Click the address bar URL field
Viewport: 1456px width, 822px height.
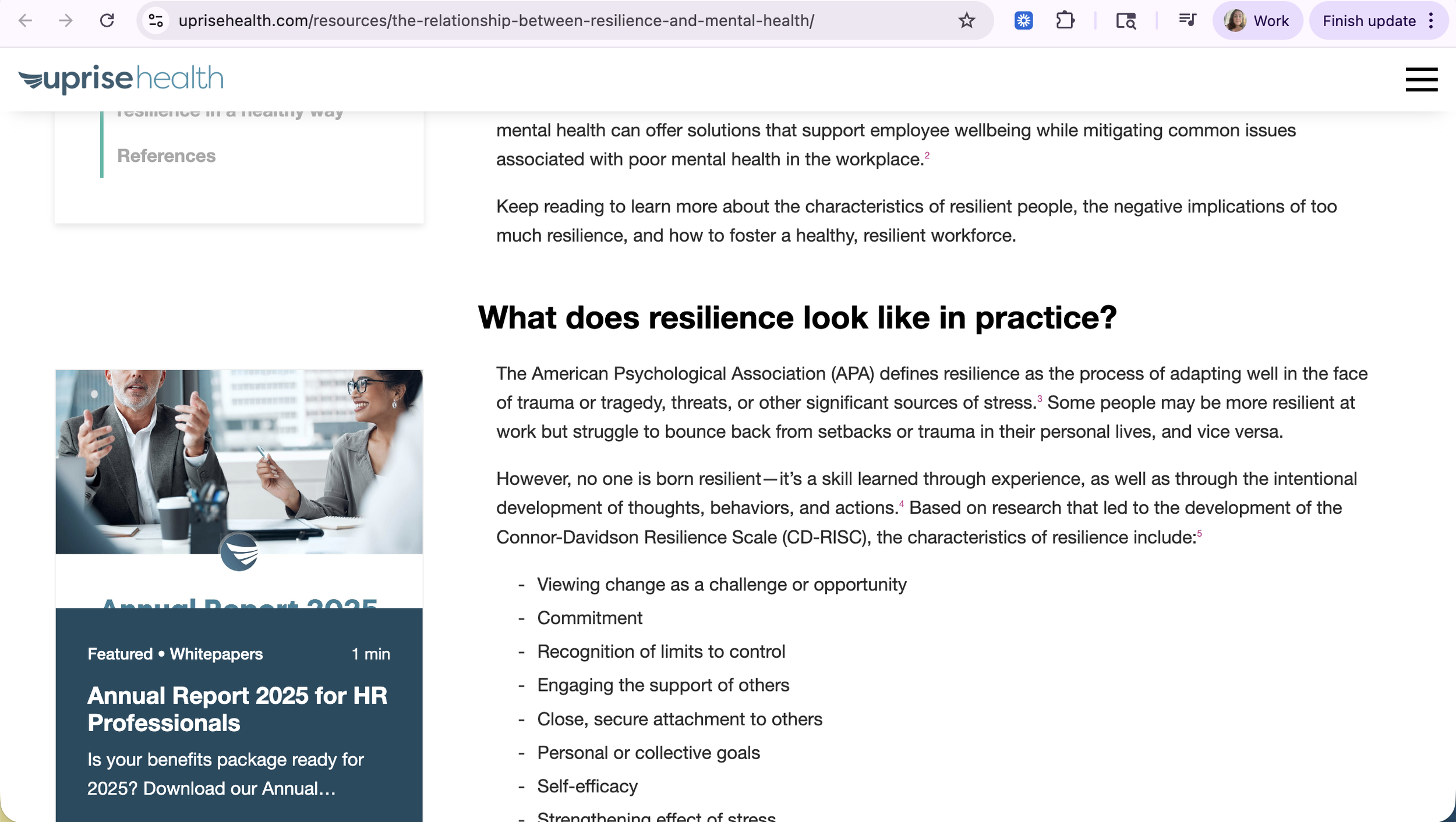[x=495, y=21]
